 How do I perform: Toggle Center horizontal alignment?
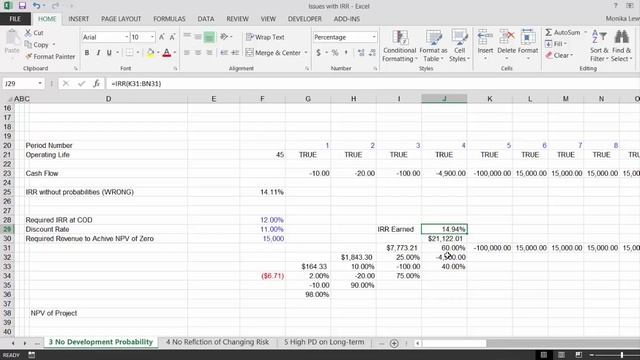(x=198, y=53)
